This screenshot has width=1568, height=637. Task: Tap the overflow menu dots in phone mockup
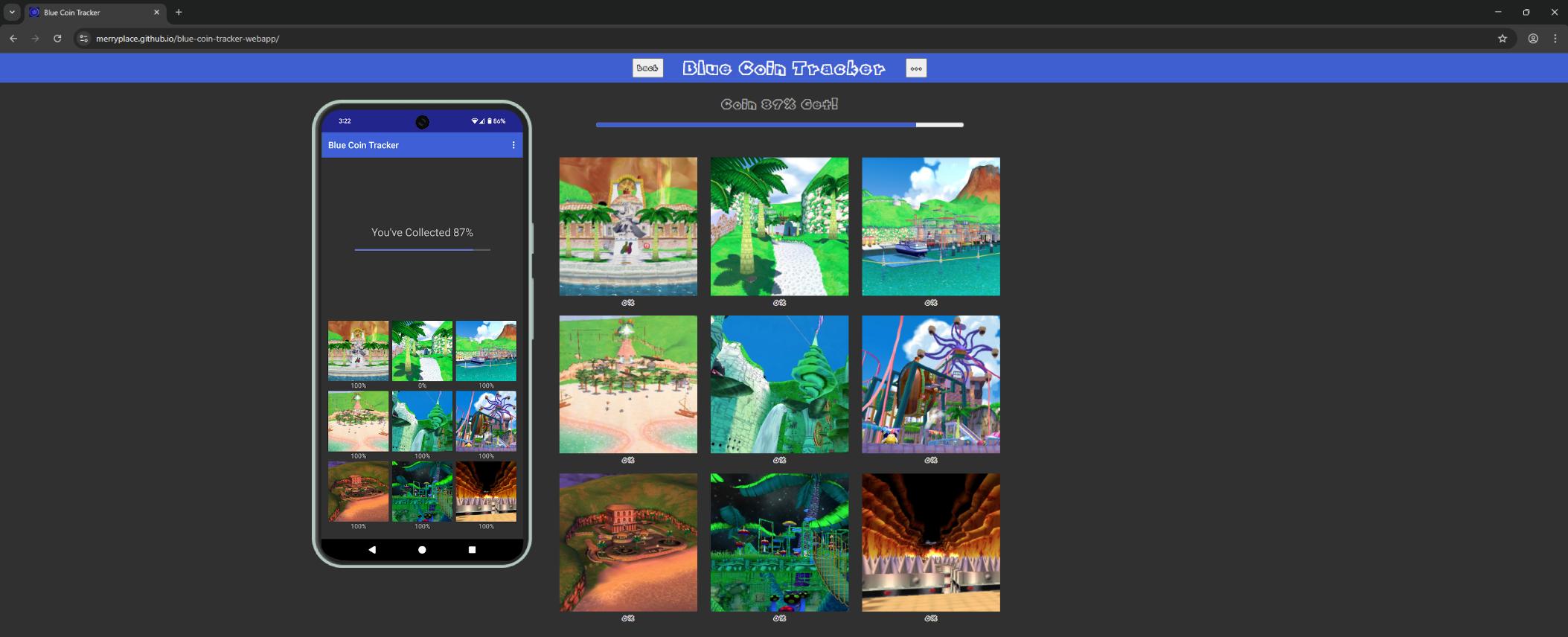point(513,145)
